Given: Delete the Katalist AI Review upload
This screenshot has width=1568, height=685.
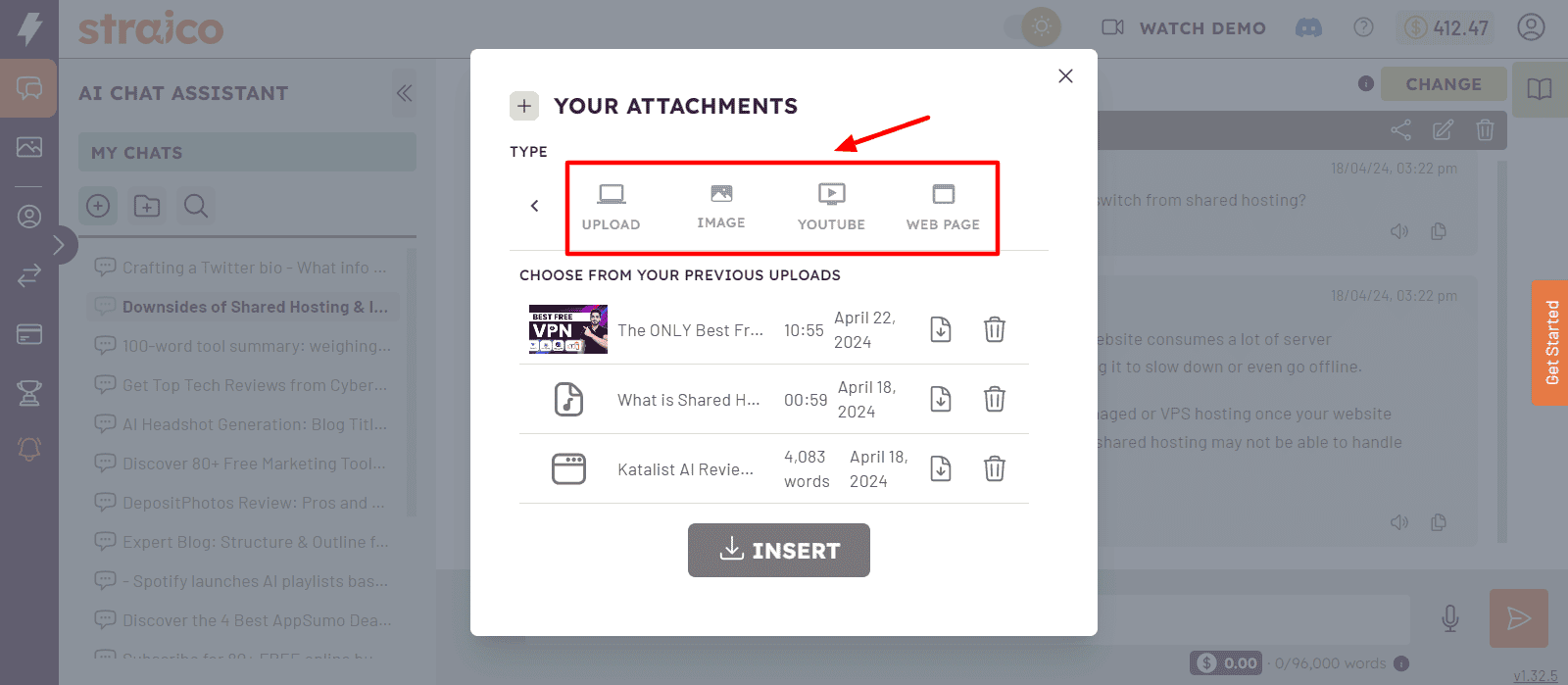Looking at the screenshot, I should pyautogui.click(x=994, y=469).
